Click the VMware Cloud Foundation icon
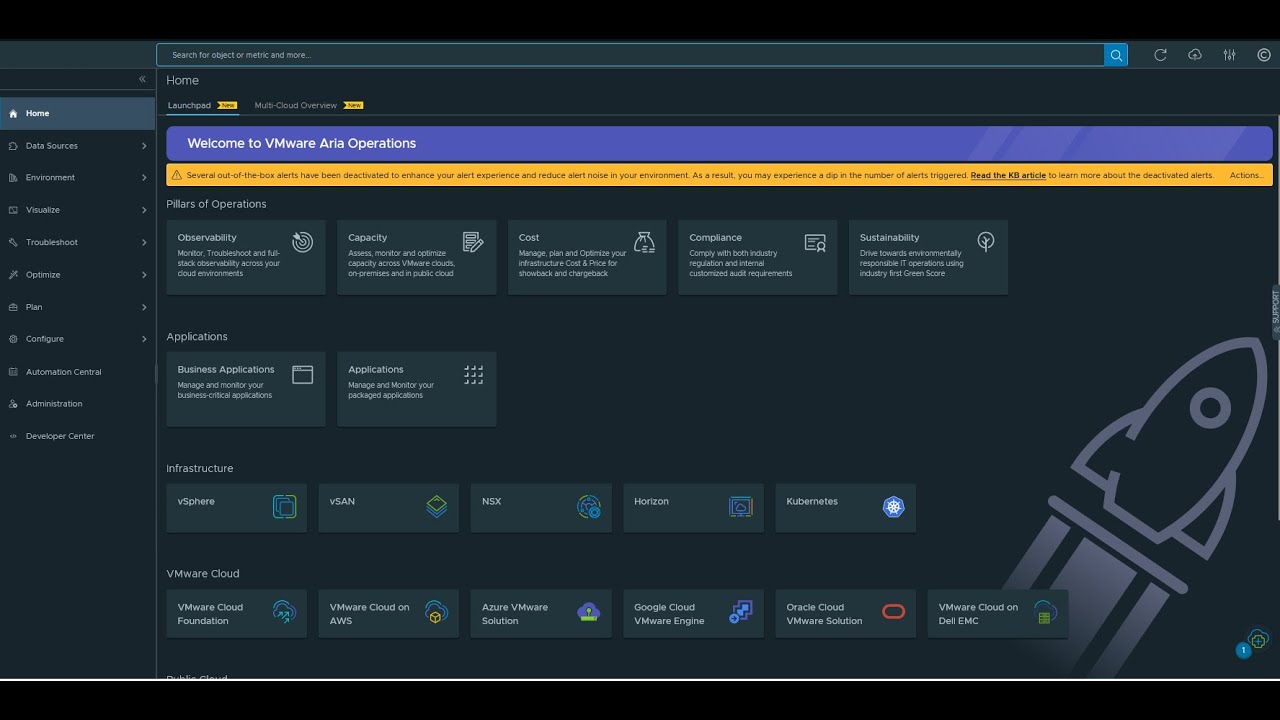The image size is (1280, 720). (x=284, y=612)
